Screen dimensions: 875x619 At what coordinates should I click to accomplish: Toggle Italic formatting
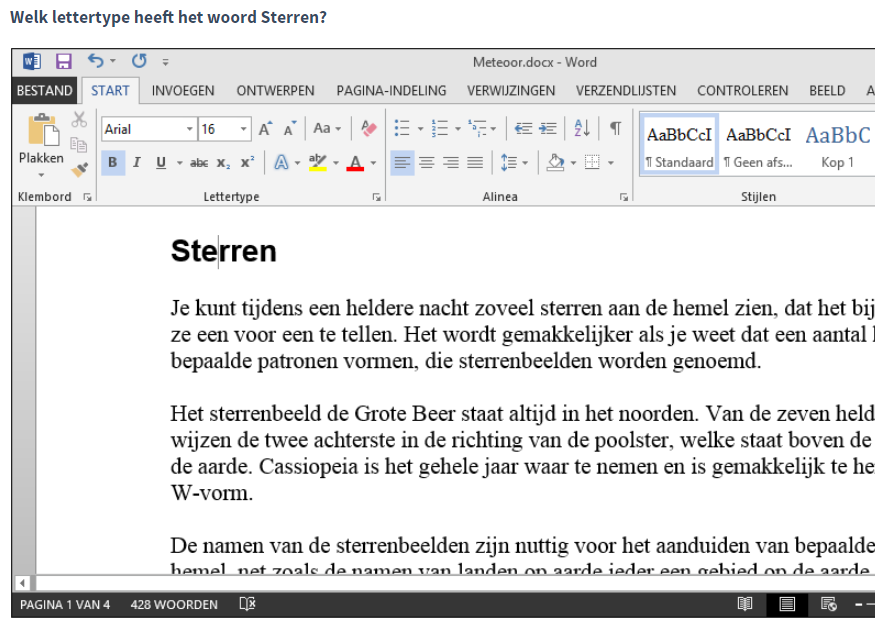136,163
